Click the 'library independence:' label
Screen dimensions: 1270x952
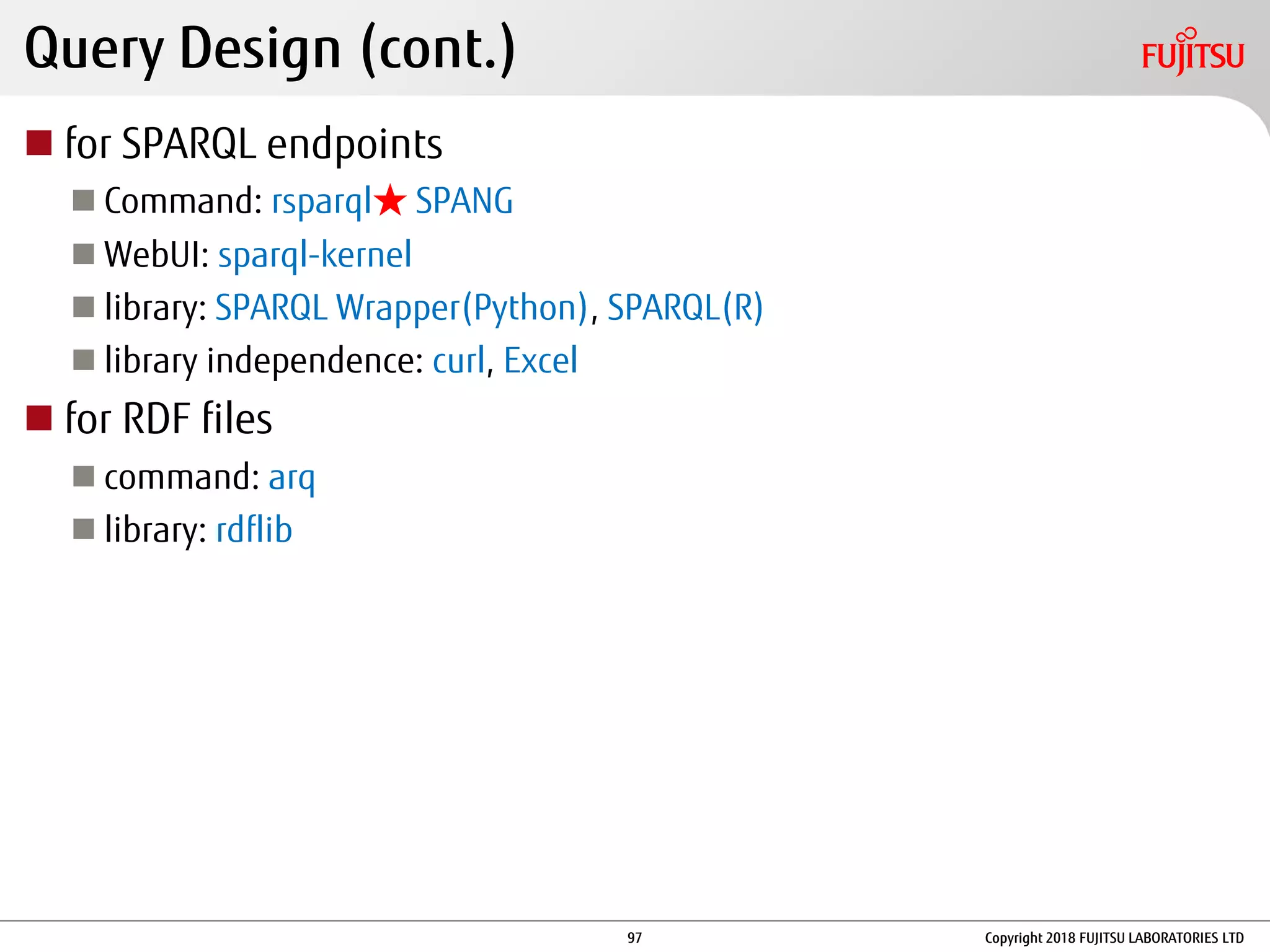tap(264, 361)
